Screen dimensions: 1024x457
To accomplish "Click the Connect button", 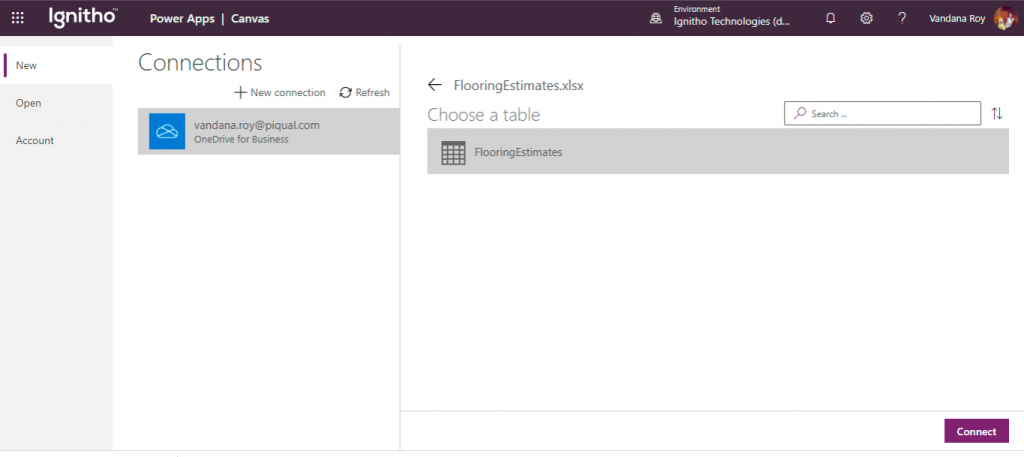I will pos(976,432).
